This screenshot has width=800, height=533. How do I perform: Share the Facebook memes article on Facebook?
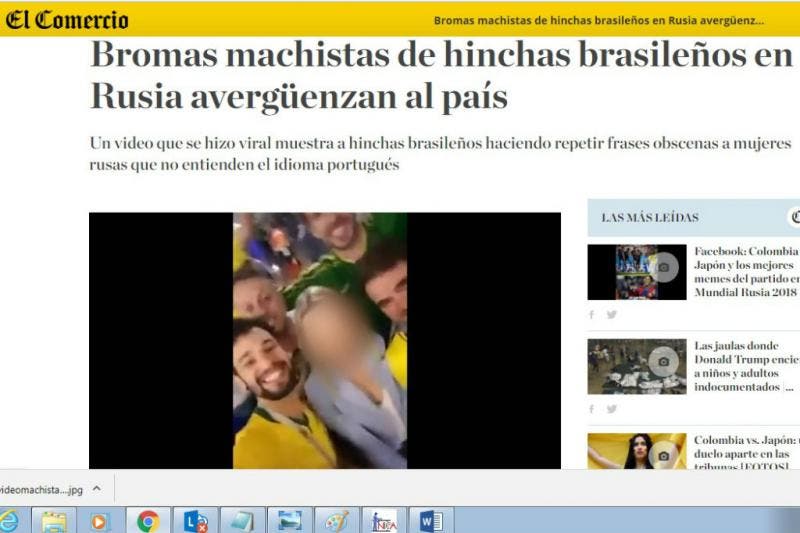click(591, 314)
